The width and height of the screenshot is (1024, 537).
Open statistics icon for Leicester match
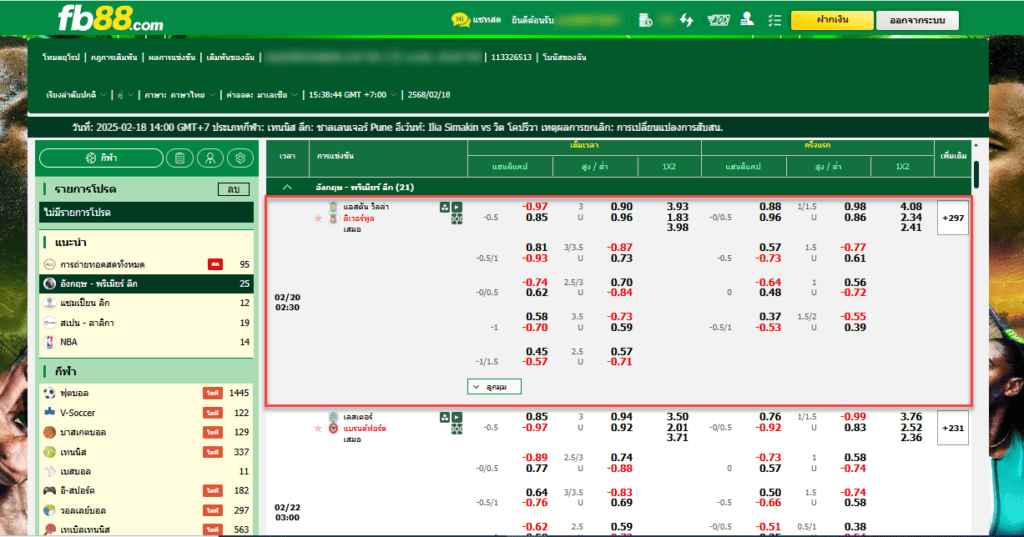[445, 417]
